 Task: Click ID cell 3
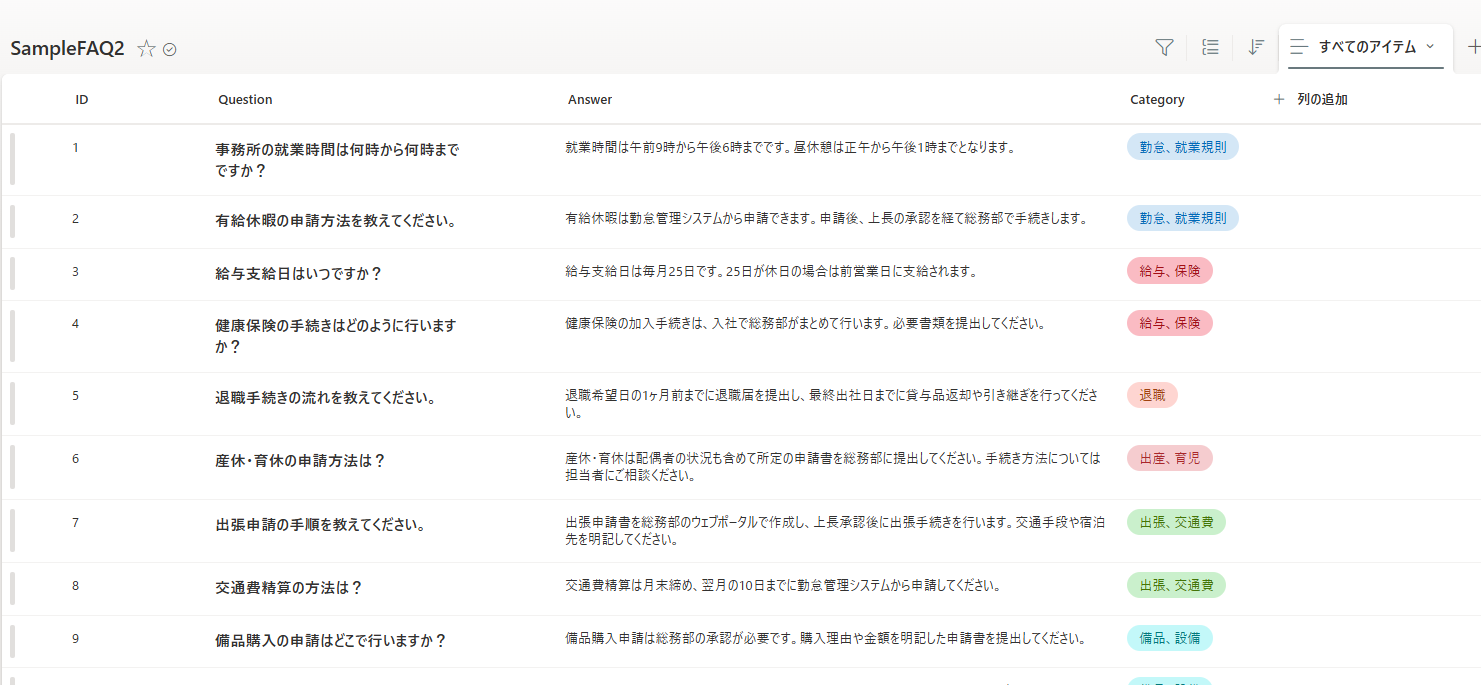pyautogui.click(x=75, y=272)
